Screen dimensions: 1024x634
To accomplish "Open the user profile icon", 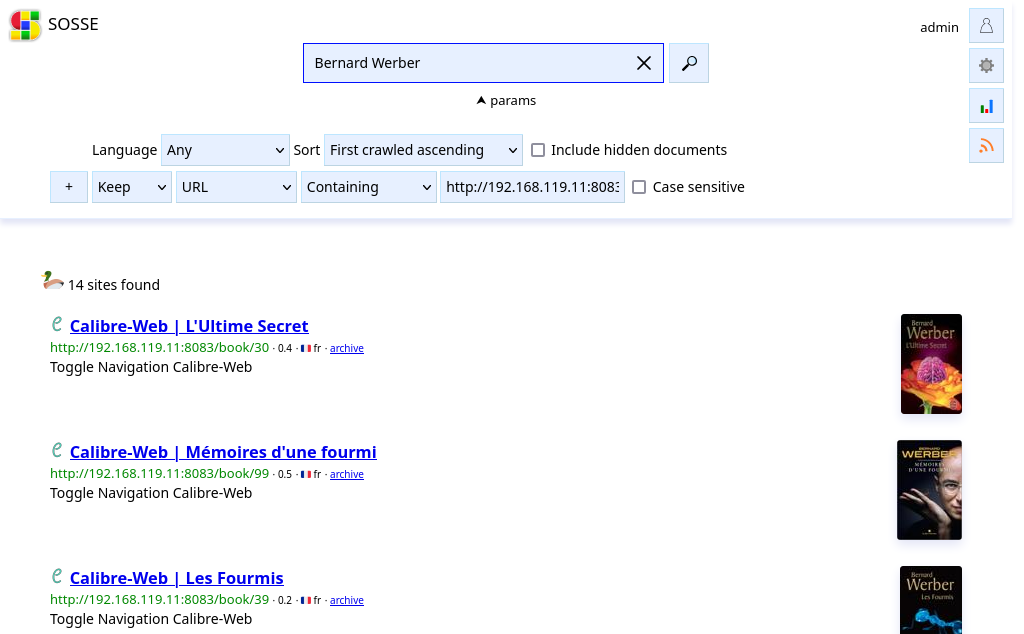I will pyautogui.click(x=986, y=25).
